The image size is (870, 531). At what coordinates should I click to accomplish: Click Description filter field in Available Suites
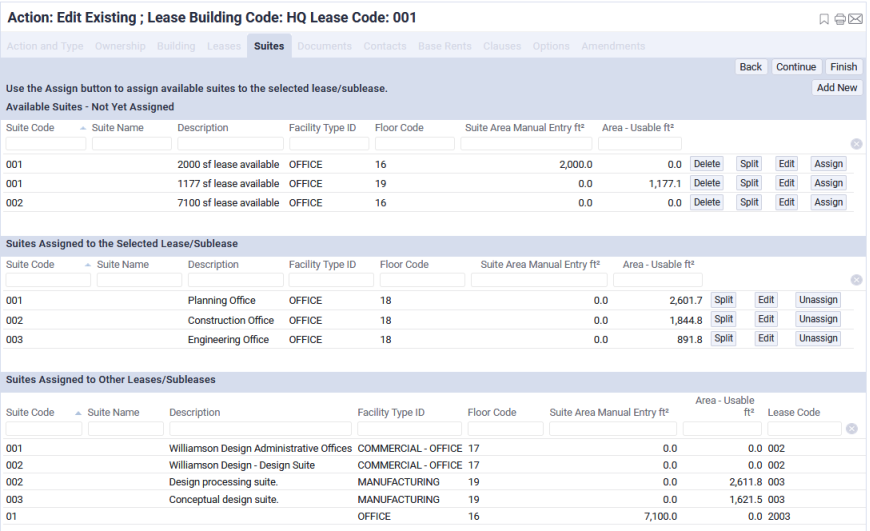tap(230, 144)
